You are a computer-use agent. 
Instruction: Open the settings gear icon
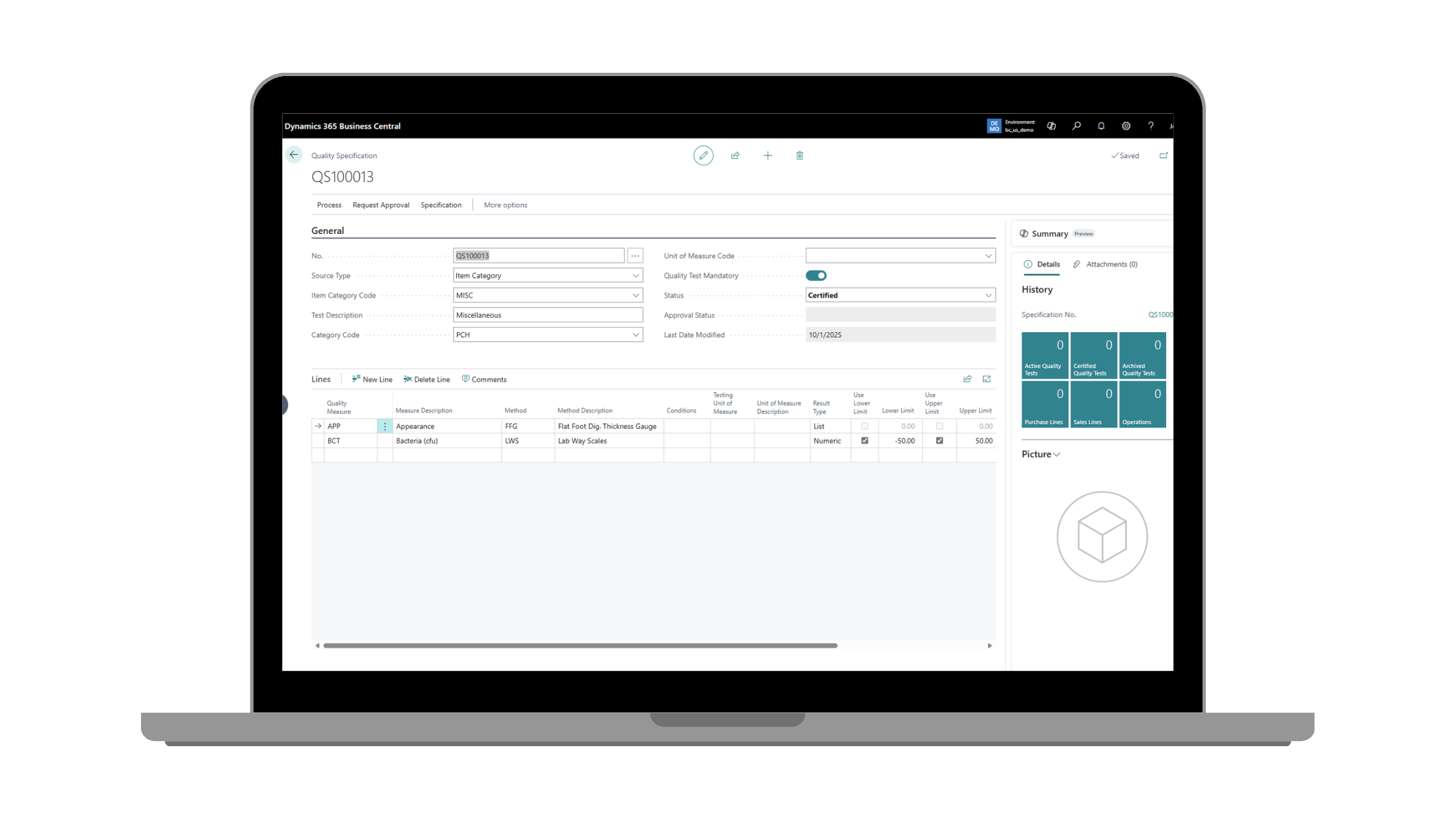(1126, 126)
